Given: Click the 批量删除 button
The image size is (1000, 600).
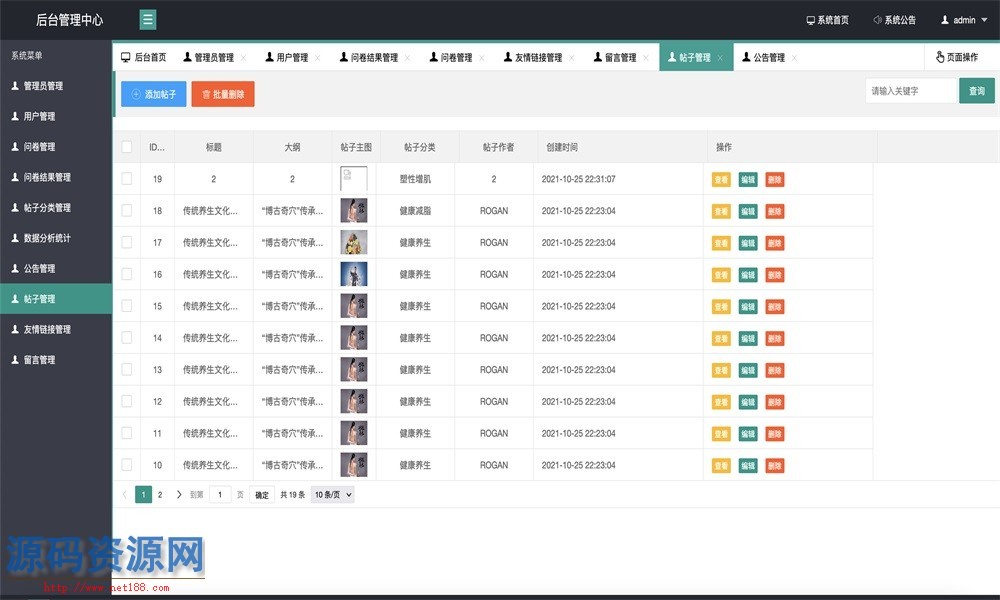Looking at the screenshot, I should 223,94.
